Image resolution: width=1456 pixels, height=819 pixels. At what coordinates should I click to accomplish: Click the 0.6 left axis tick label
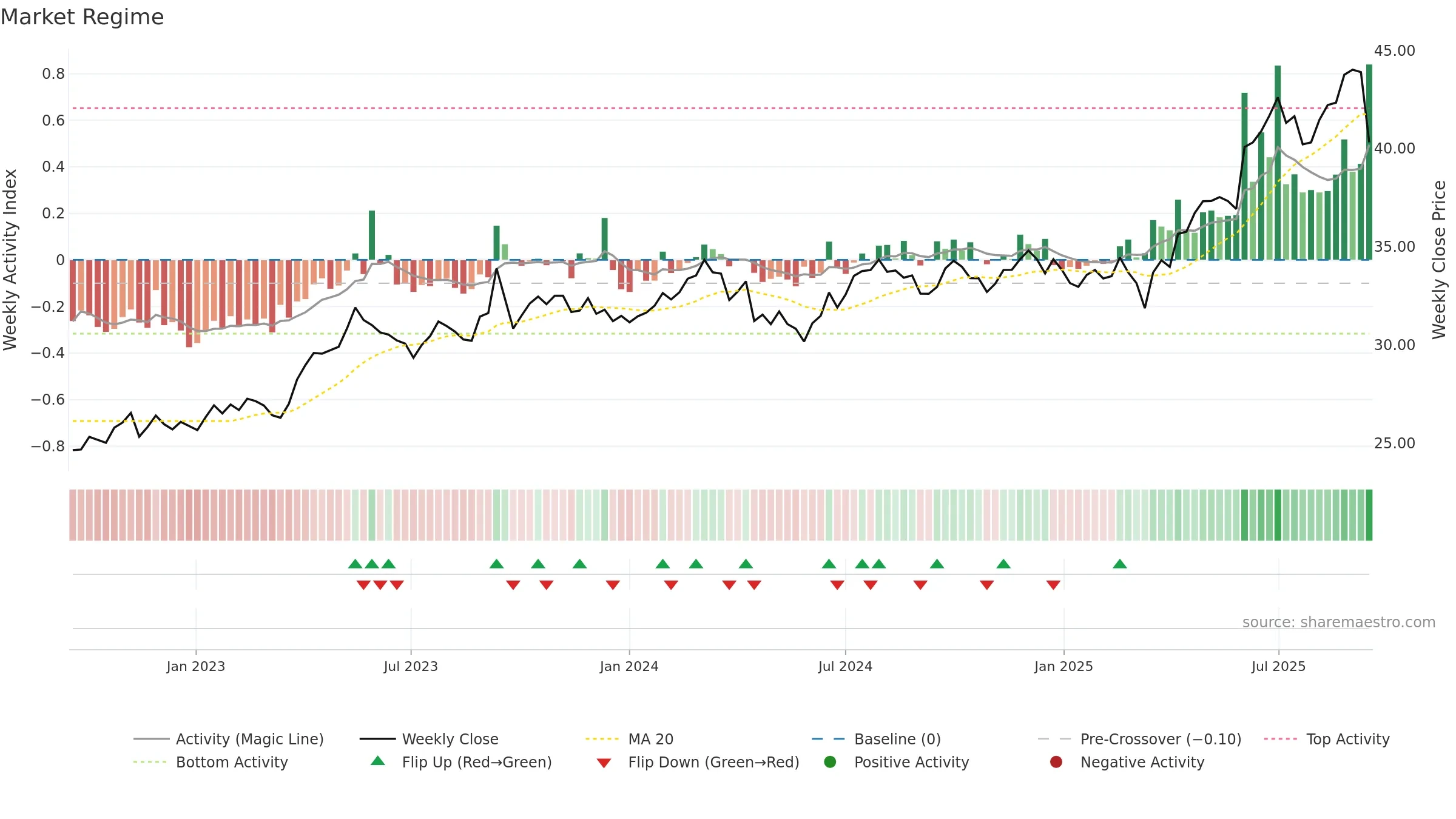(x=53, y=121)
